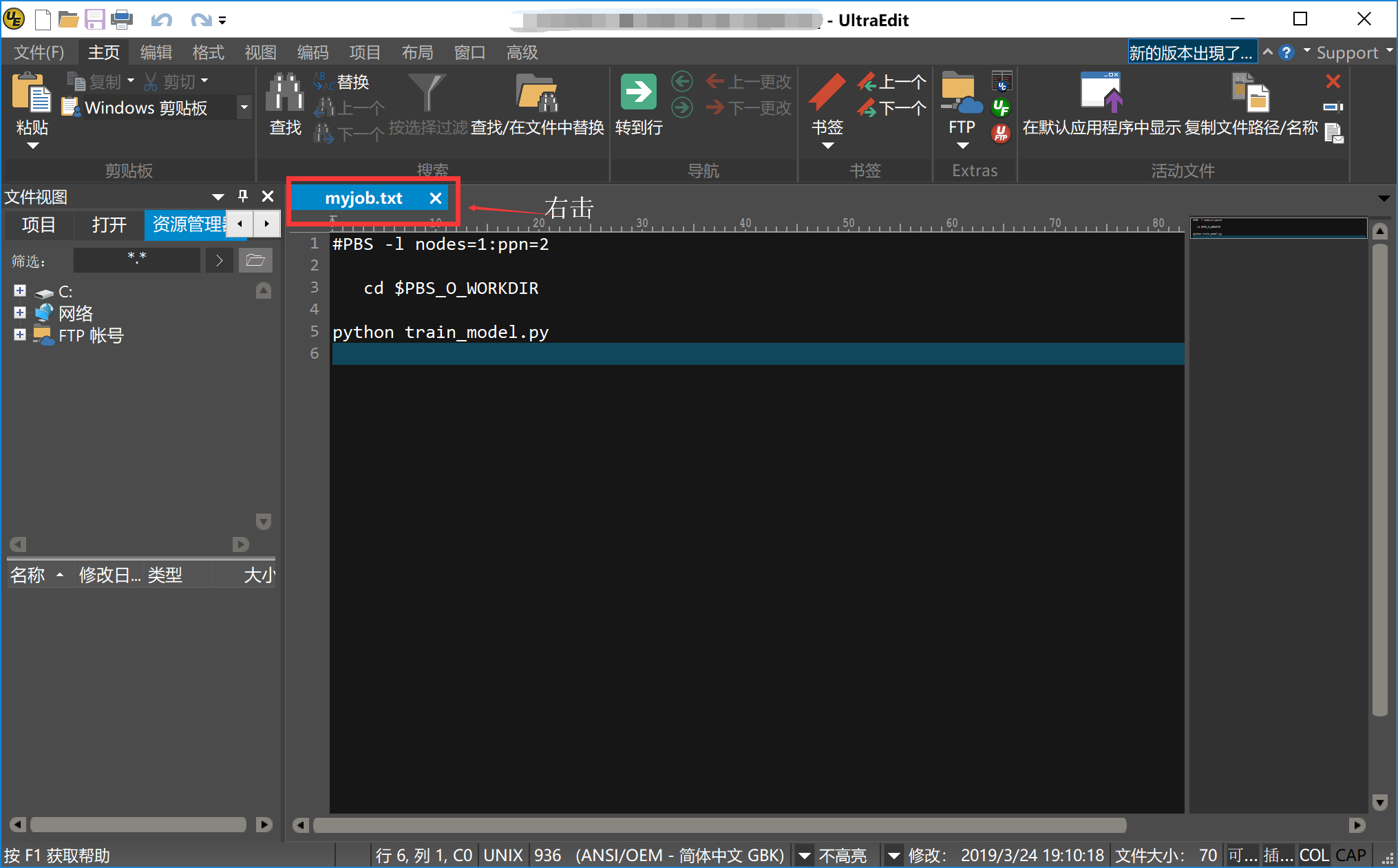This screenshot has width=1398, height=868.
Task: Open the Windows 剪贴板 dropdown
Action: pos(244,107)
